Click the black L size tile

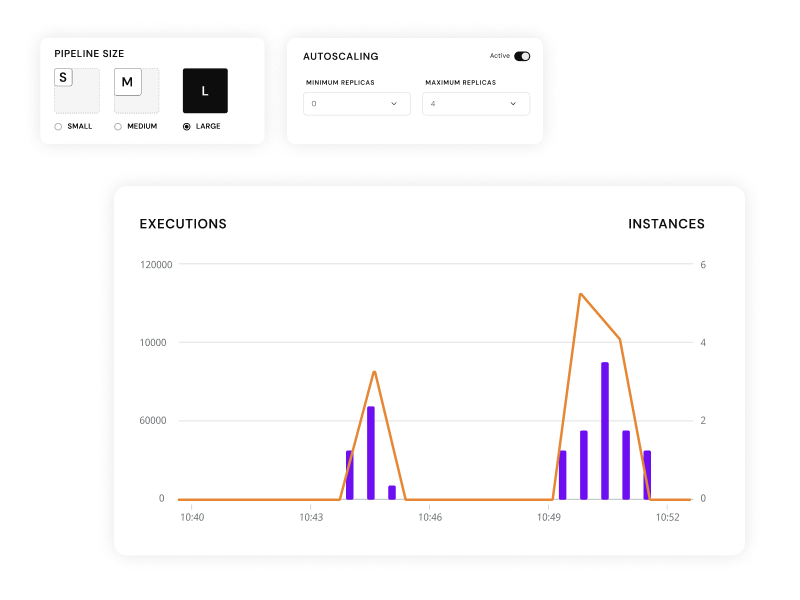click(x=205, y=91)
